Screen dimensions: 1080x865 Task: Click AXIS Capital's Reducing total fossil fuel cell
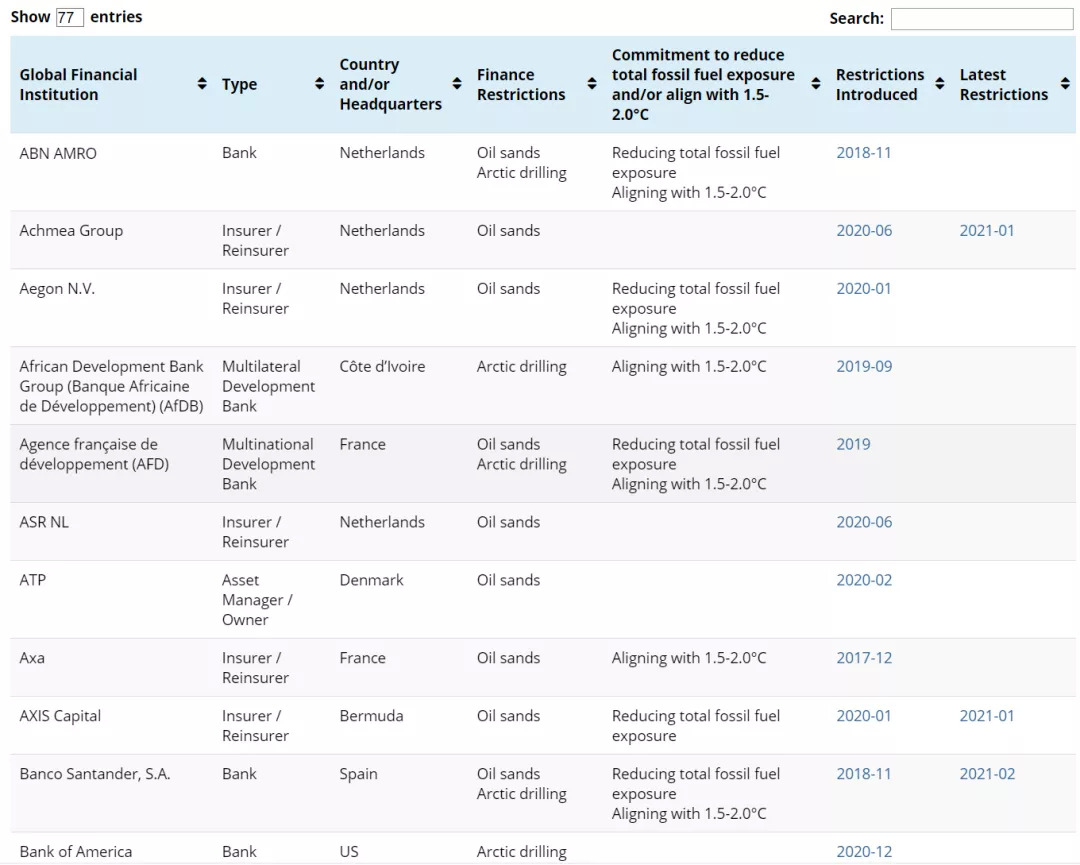point(696,725)
